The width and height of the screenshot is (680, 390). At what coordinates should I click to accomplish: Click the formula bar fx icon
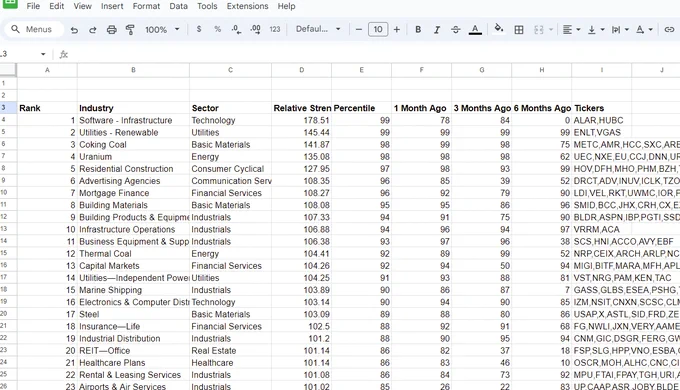point(64,54)
